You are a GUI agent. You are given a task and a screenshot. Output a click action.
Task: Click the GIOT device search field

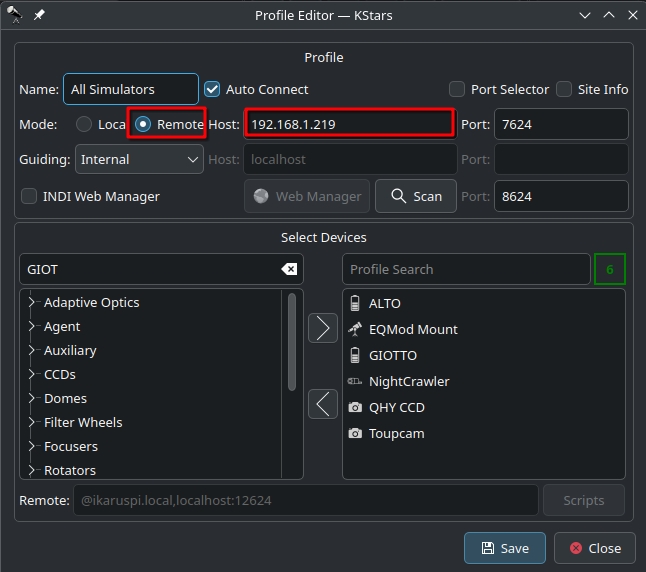(162, 269)
